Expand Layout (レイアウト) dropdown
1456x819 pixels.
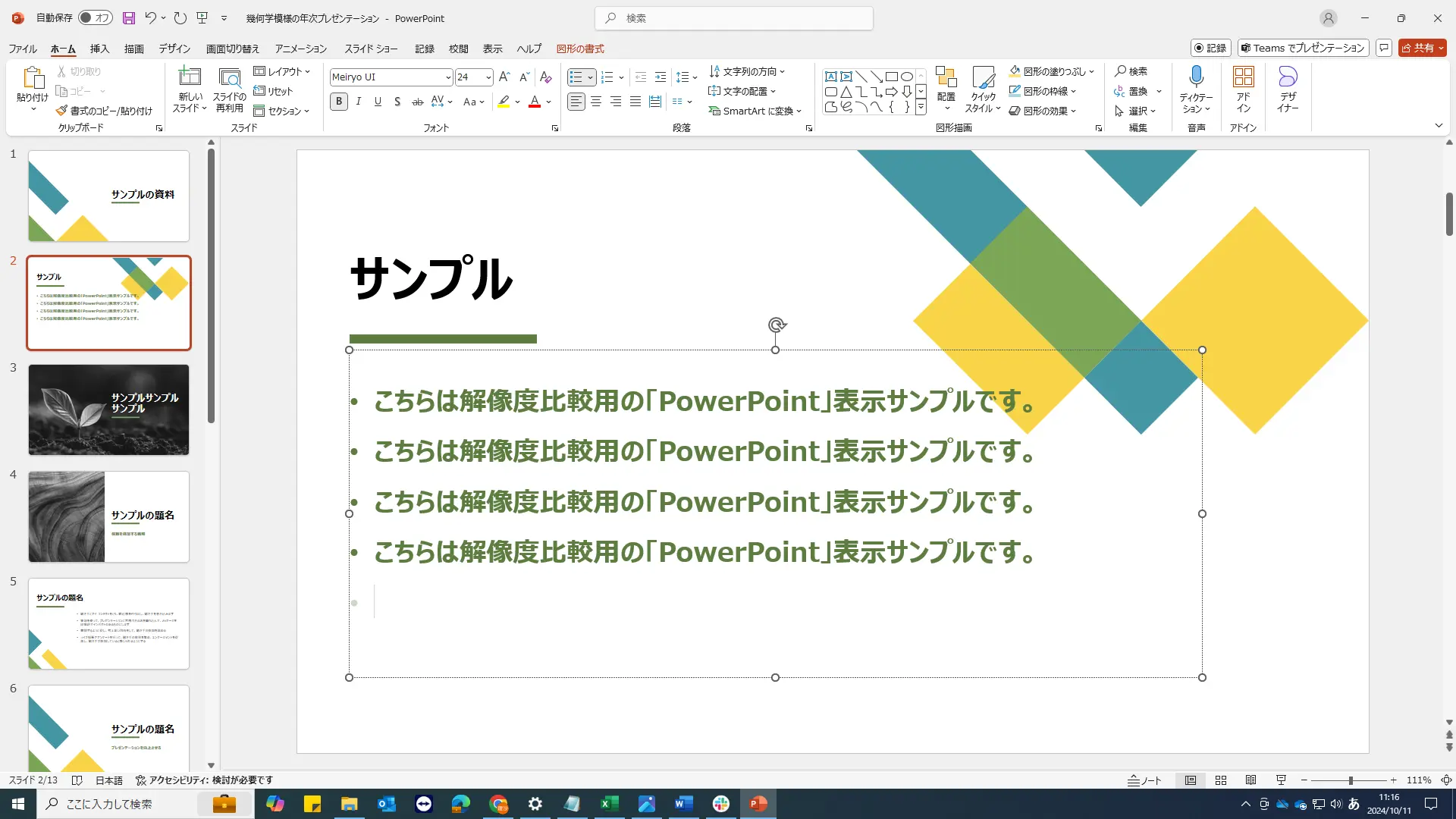[x=282, y=71]
